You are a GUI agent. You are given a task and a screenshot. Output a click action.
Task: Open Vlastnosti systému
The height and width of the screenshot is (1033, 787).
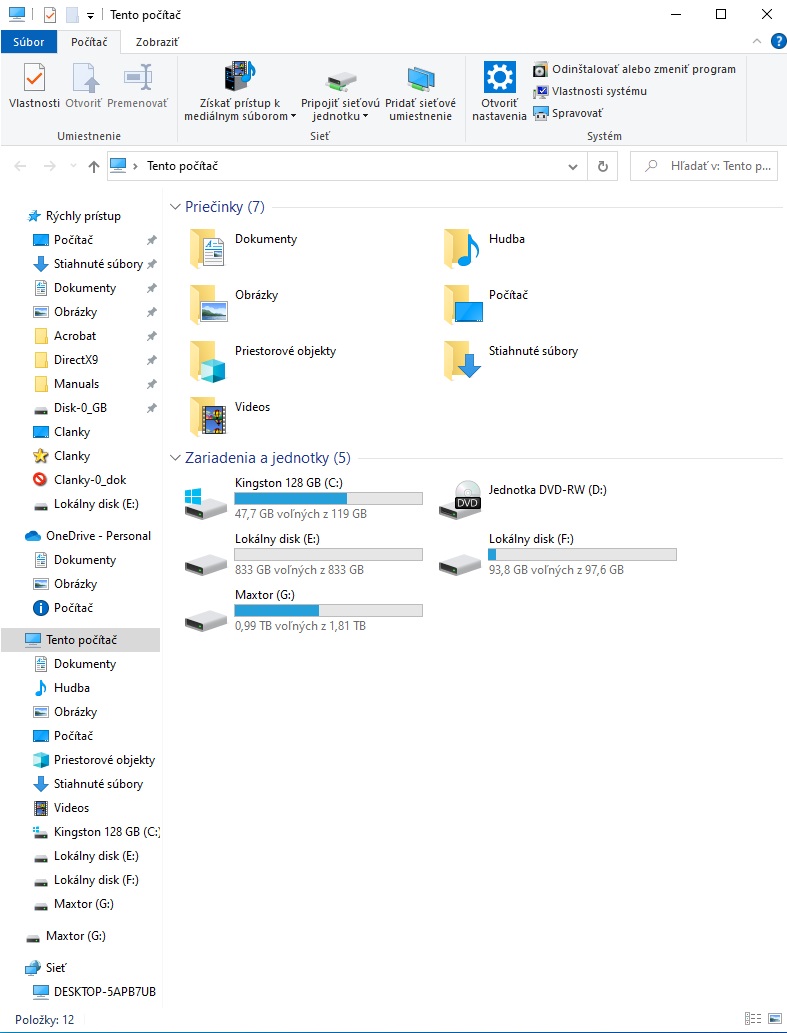coord(589,91)
